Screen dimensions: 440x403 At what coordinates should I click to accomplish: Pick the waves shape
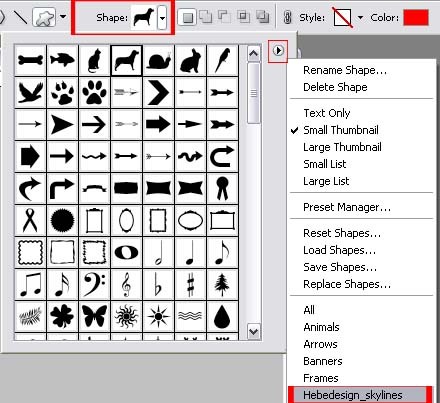click(x=190, y=316)
